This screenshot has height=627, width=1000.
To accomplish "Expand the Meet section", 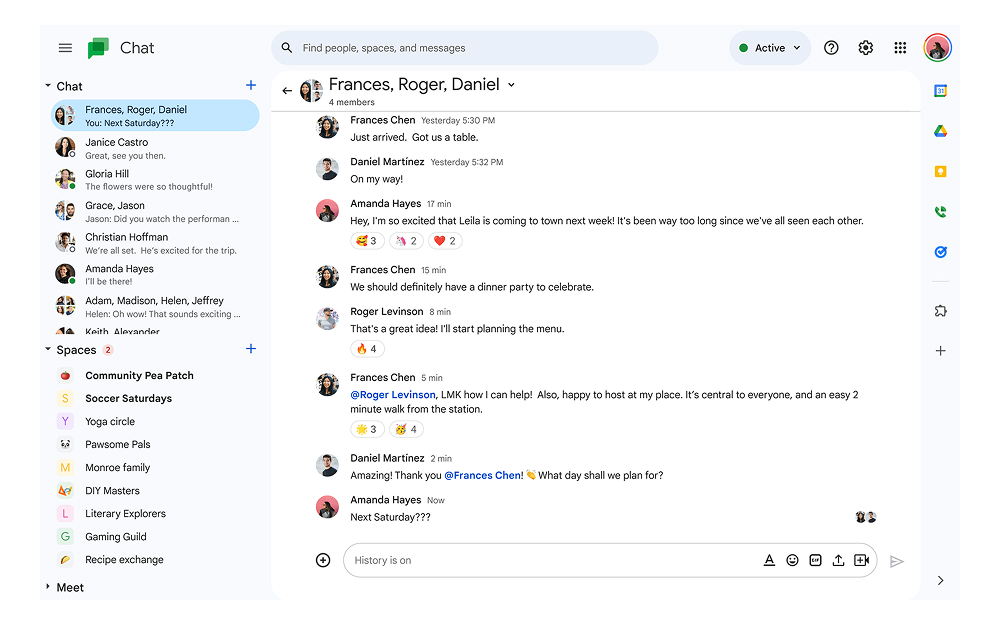I will 49,587.
